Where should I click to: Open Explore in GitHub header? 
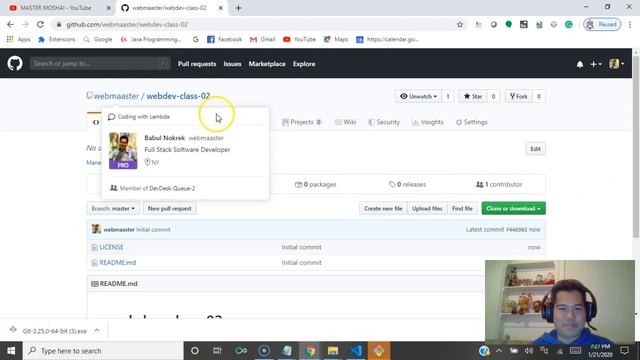(304, 64)
